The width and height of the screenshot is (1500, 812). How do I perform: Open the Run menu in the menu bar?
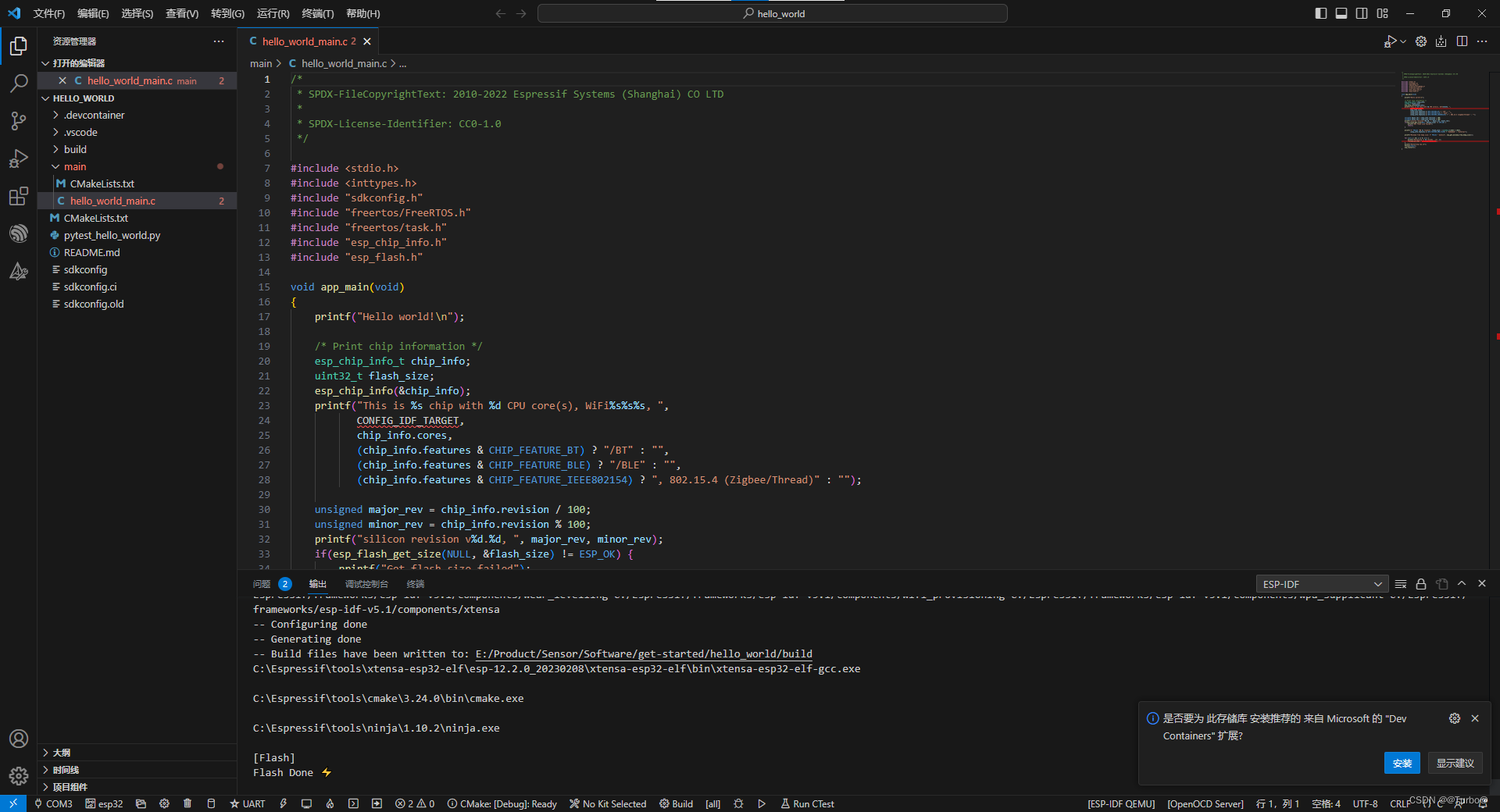pos(273,13)
